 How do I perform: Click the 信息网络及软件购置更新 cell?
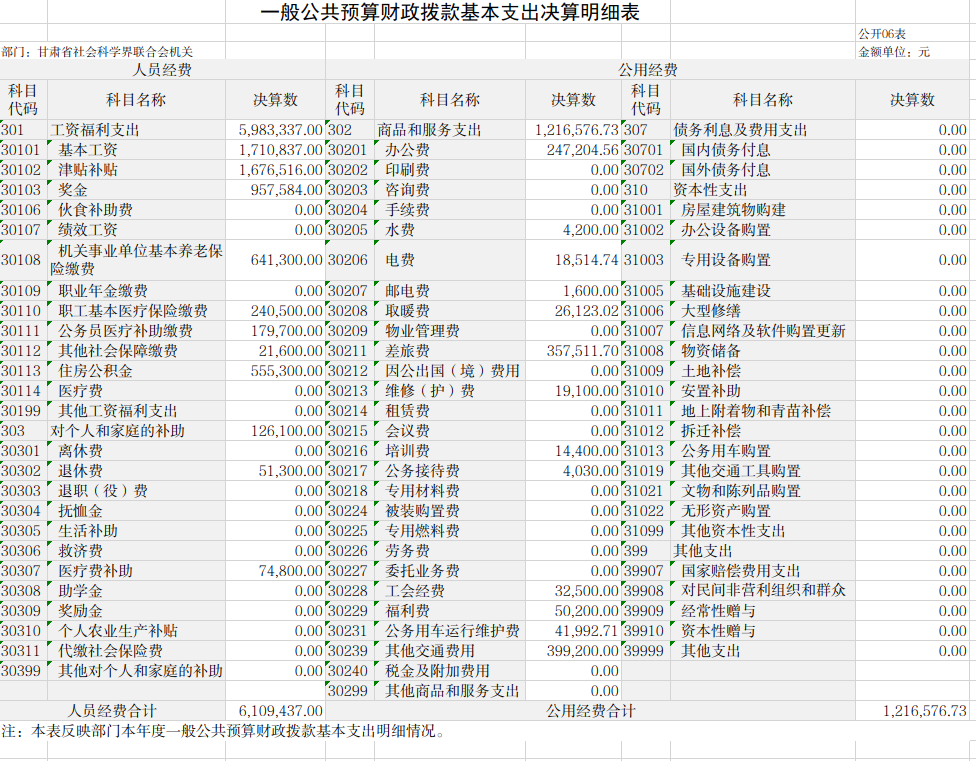click(x=763, y=330)
